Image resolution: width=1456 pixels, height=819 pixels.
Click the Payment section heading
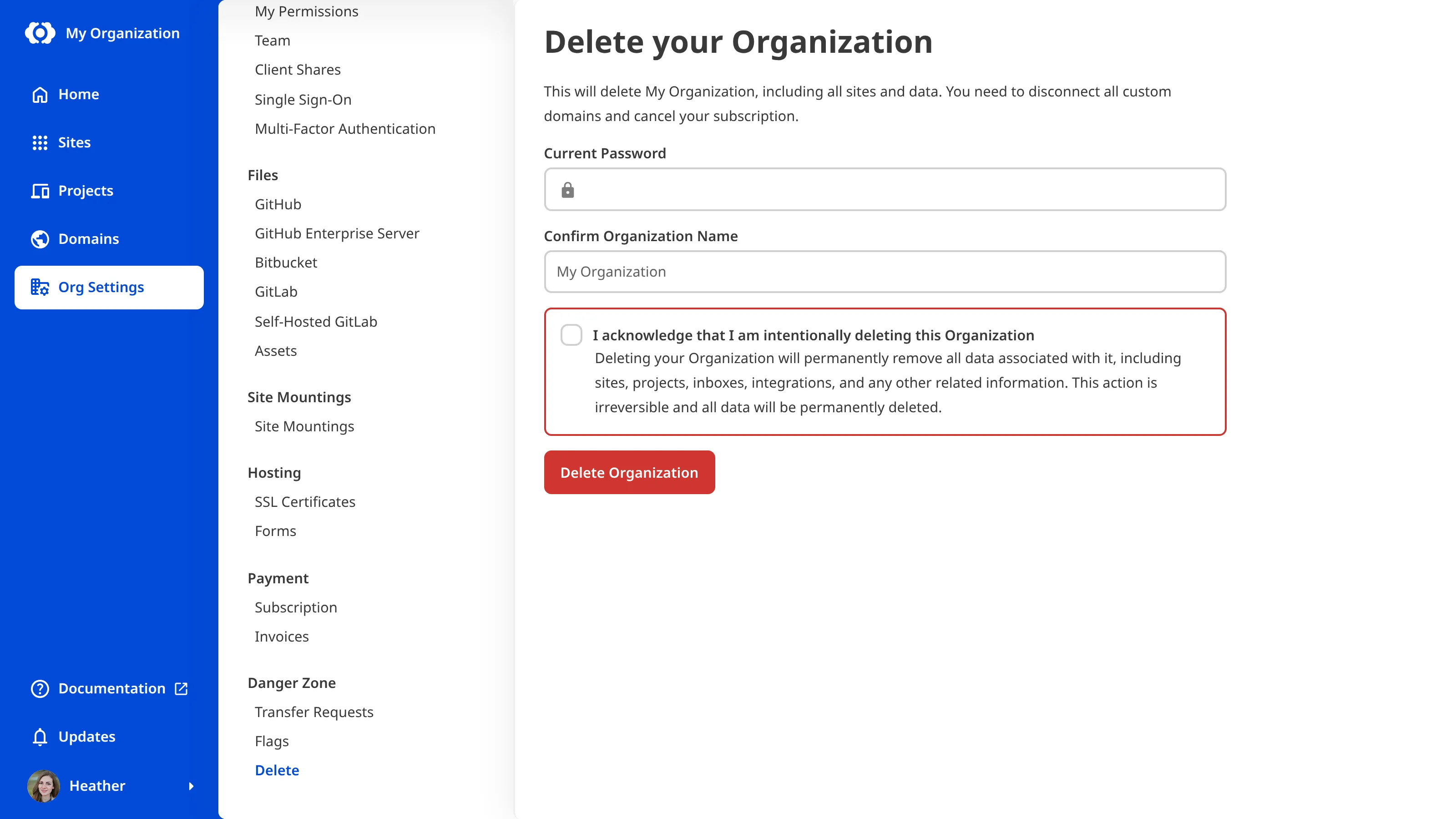(x=278, y=578)
